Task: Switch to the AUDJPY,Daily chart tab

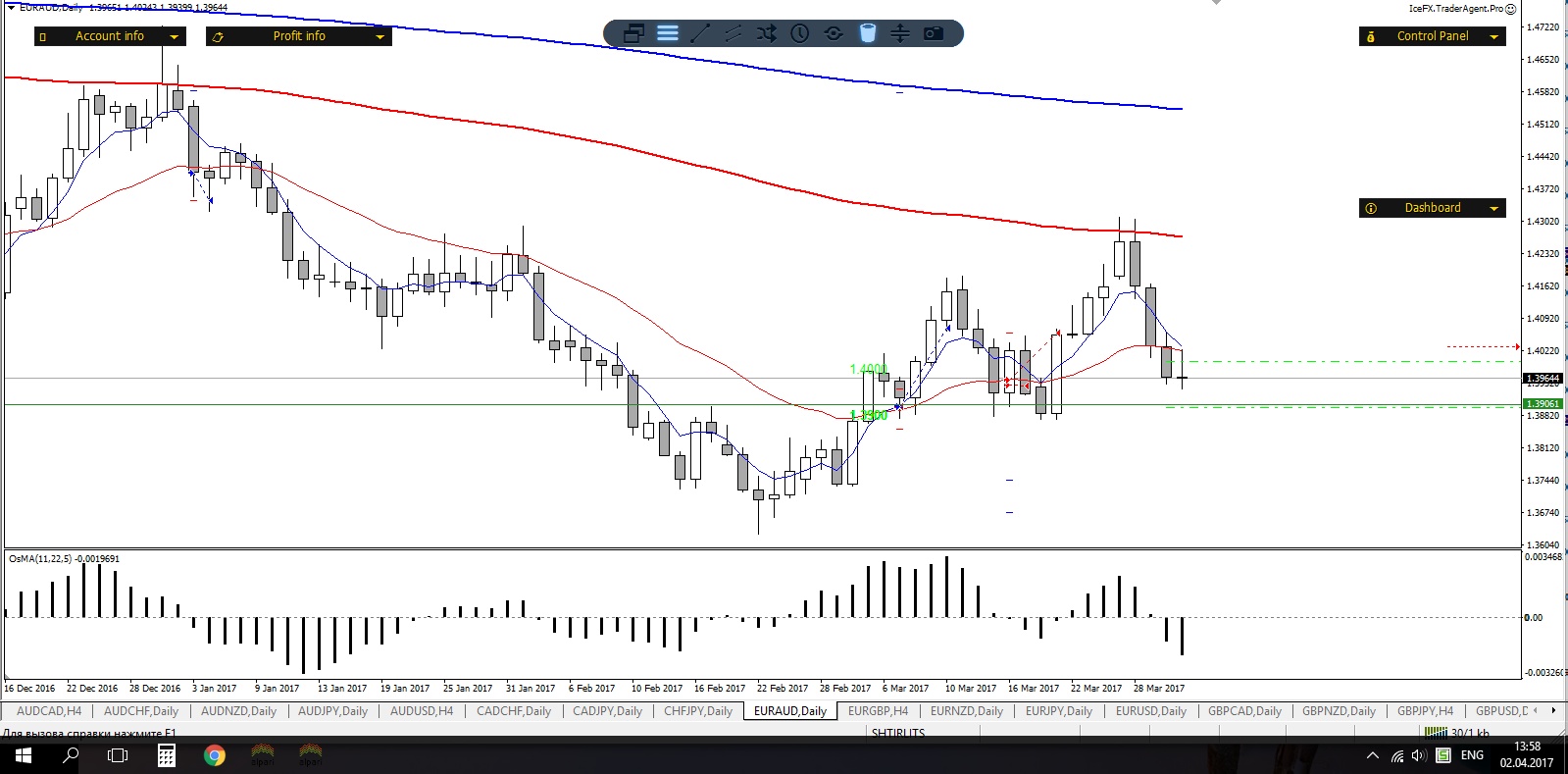Action: coord(332,711)
